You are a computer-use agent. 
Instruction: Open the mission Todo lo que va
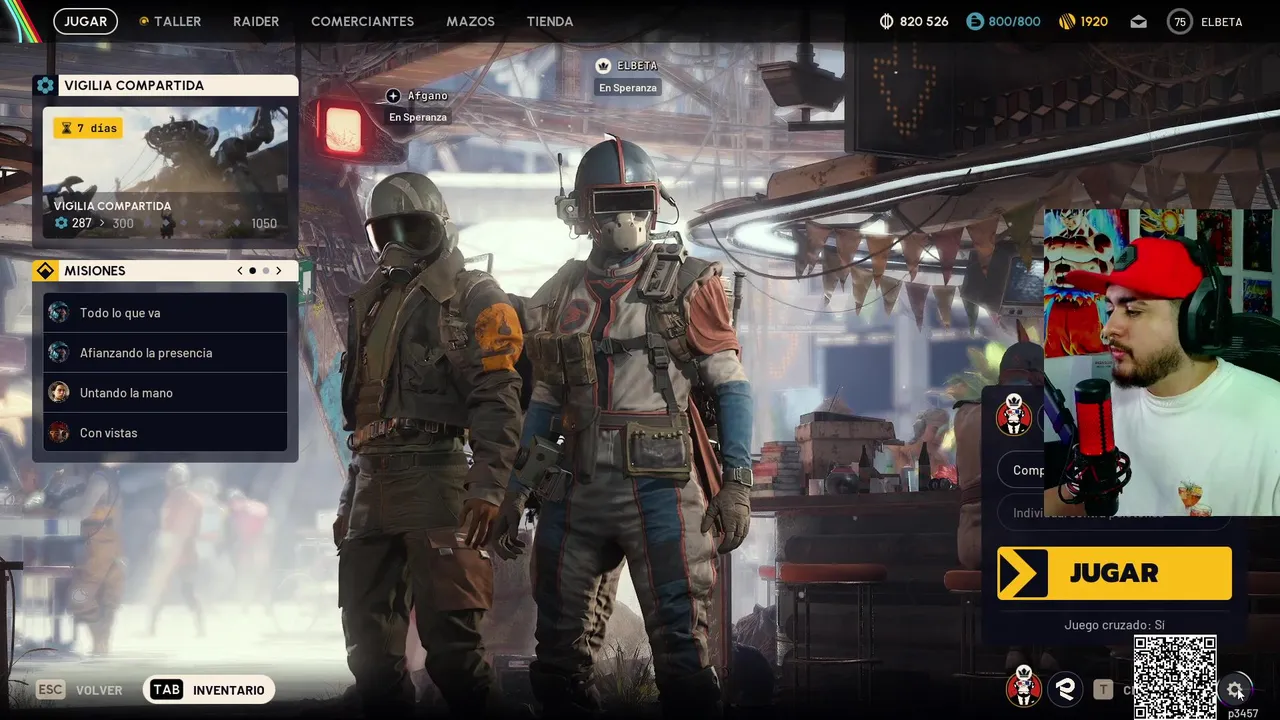point(165,313)
